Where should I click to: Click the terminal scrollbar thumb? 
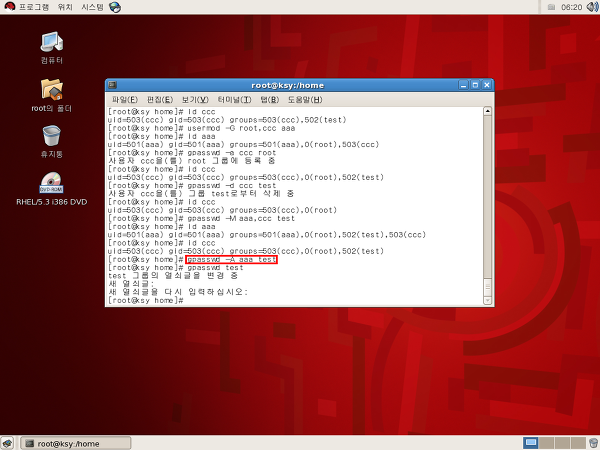point(488,288)
